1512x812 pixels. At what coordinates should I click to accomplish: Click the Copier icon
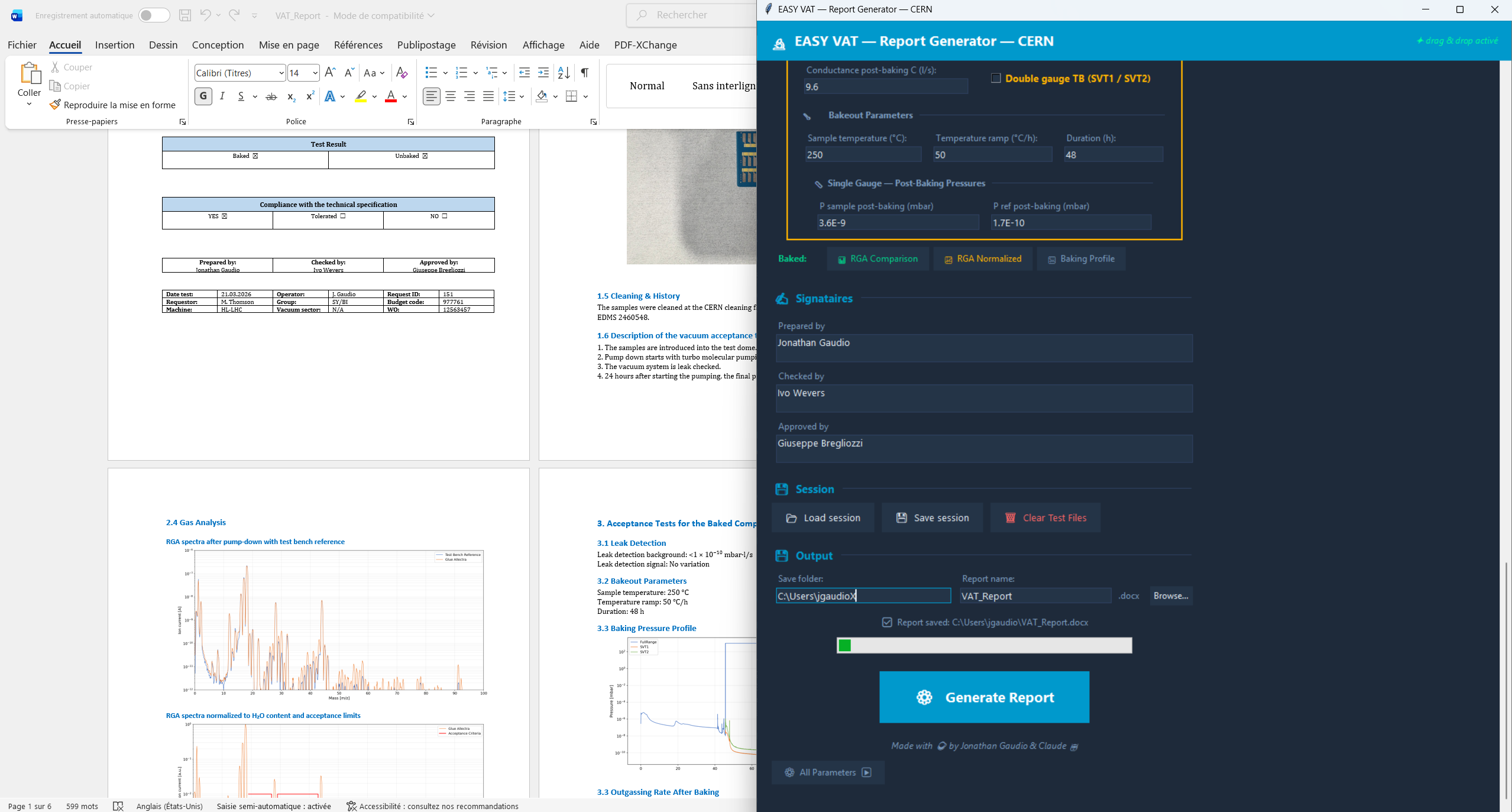click(55, 86)
